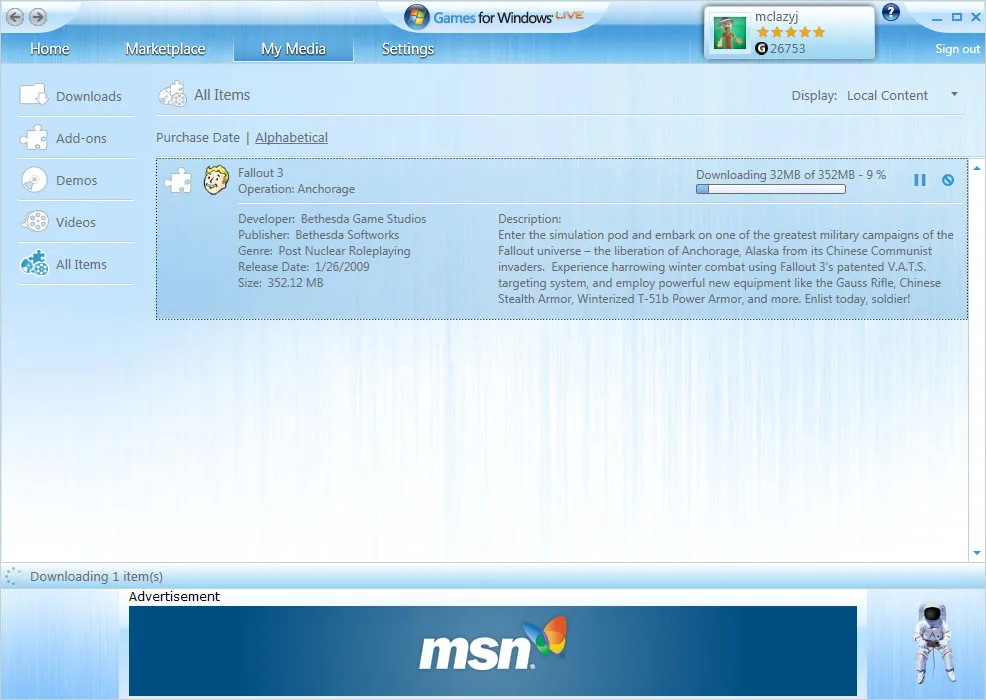Pause the Operation: Anchorage download
This screenshot has width=986, height=700.
(x=919, y=181)
